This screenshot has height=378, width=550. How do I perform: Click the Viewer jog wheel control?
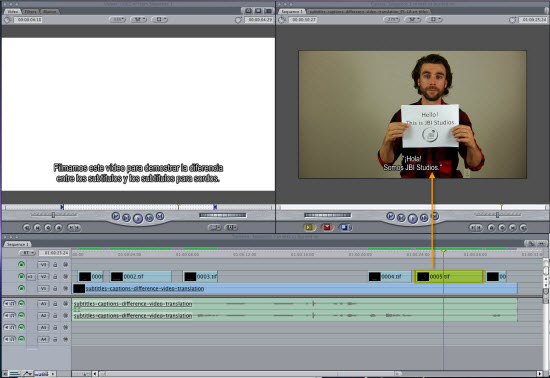pos(223,215)
